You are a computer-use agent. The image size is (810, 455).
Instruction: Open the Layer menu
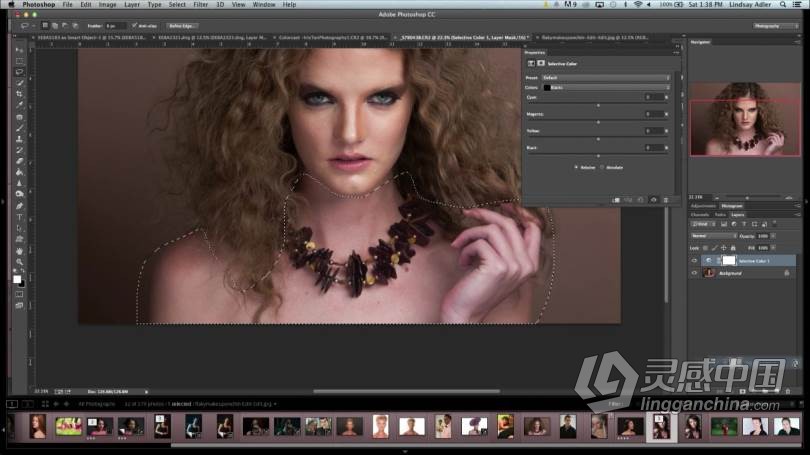pyautogui.click(x=132, y=5)
